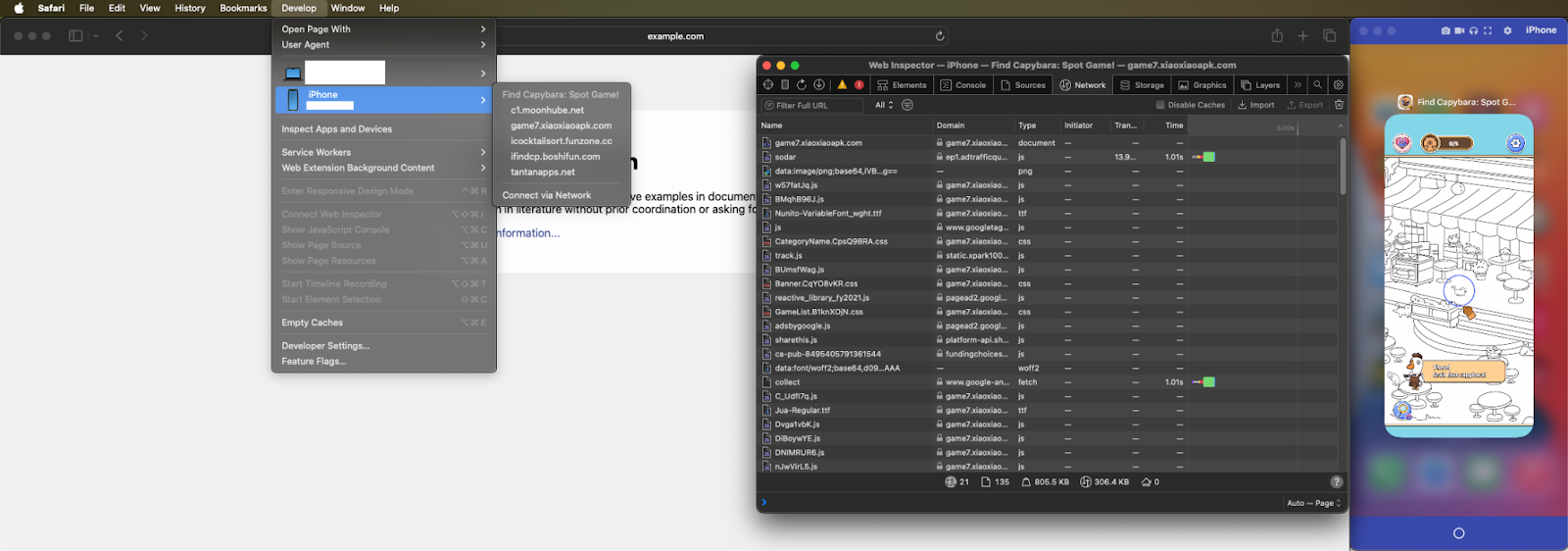Open the Web Inspector search magnifier
1568x551 pixels.
(1317, 85)
